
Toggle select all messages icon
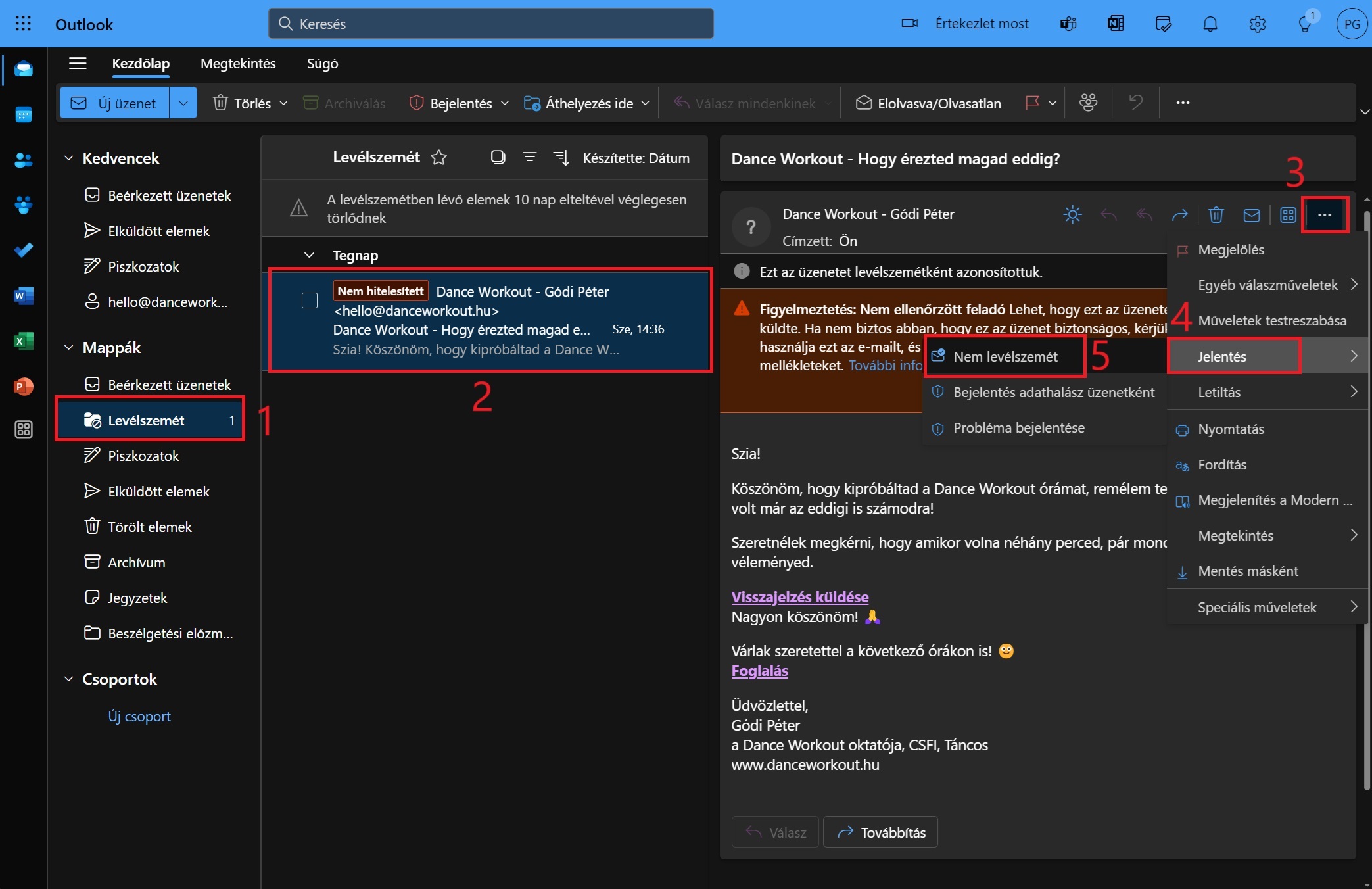pos(498,157)
